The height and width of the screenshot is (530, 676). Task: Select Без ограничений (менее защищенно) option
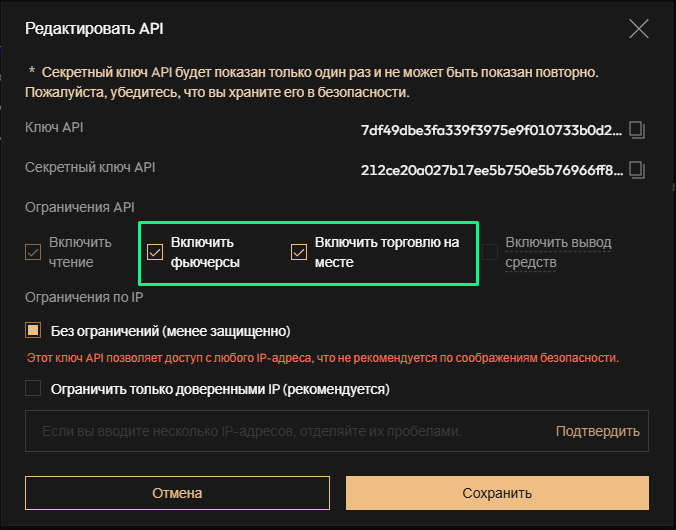(x=34, y=330)
